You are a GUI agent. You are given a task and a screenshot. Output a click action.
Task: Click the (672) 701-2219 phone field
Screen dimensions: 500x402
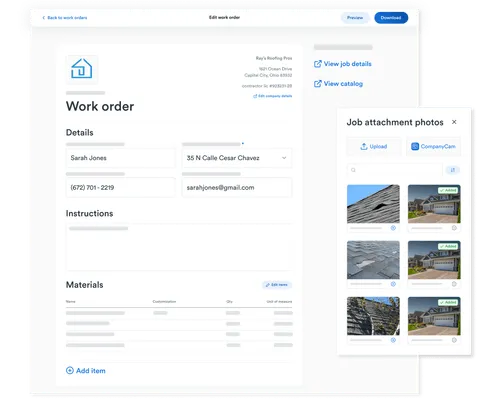pos(120,188)
